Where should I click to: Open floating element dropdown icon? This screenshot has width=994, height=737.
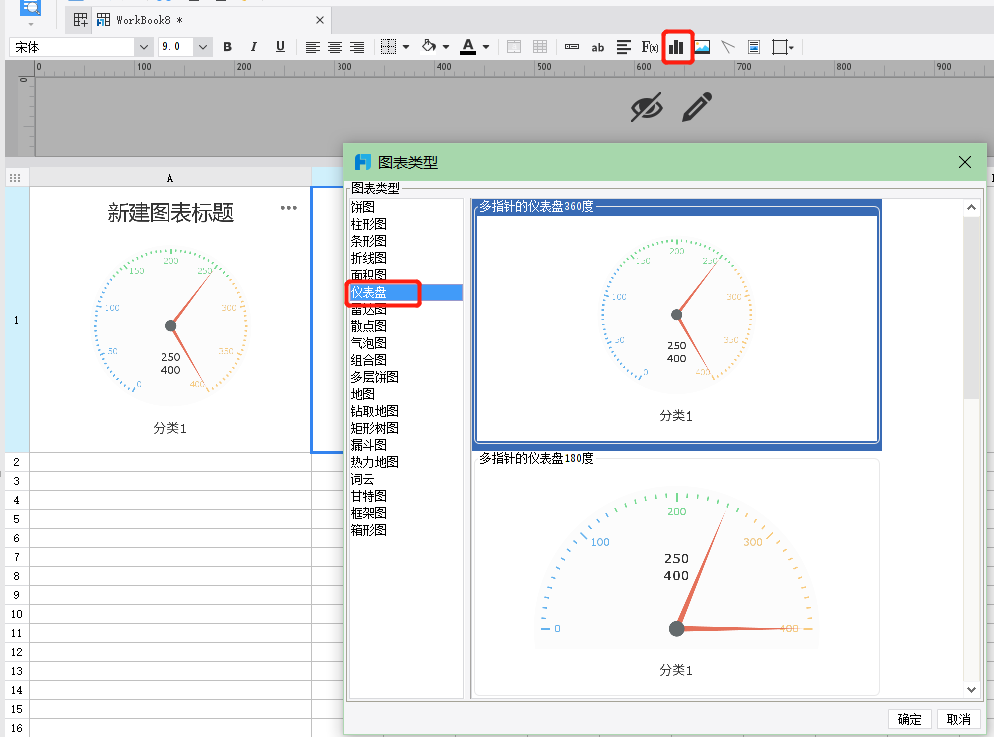pos(783,47)
